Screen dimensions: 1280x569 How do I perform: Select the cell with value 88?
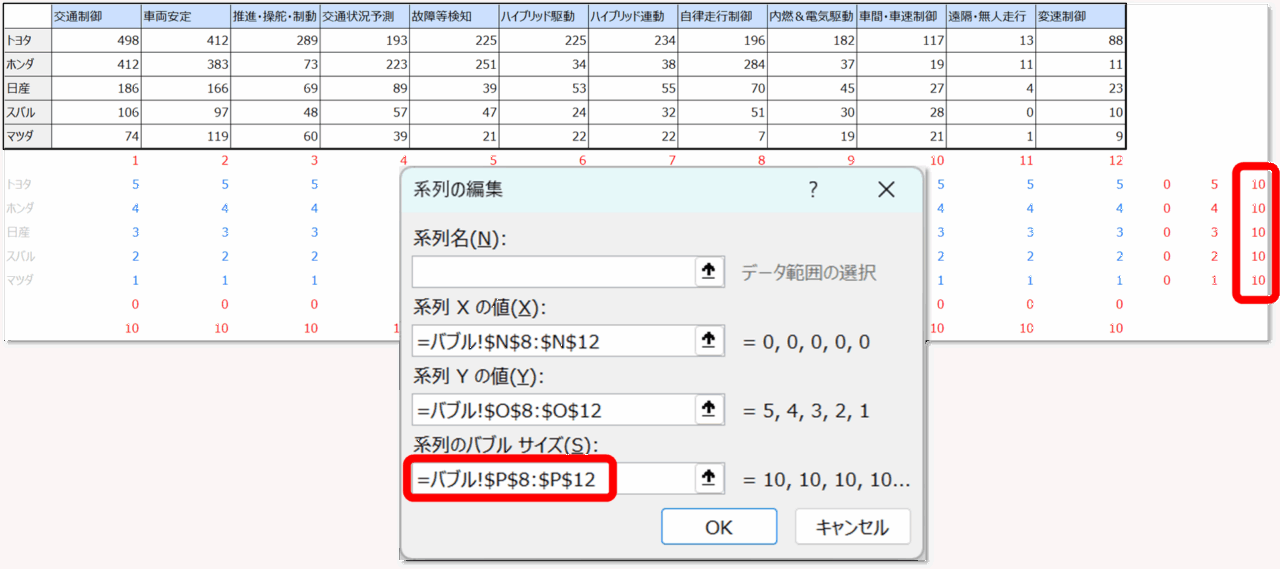coord(1081,40)
